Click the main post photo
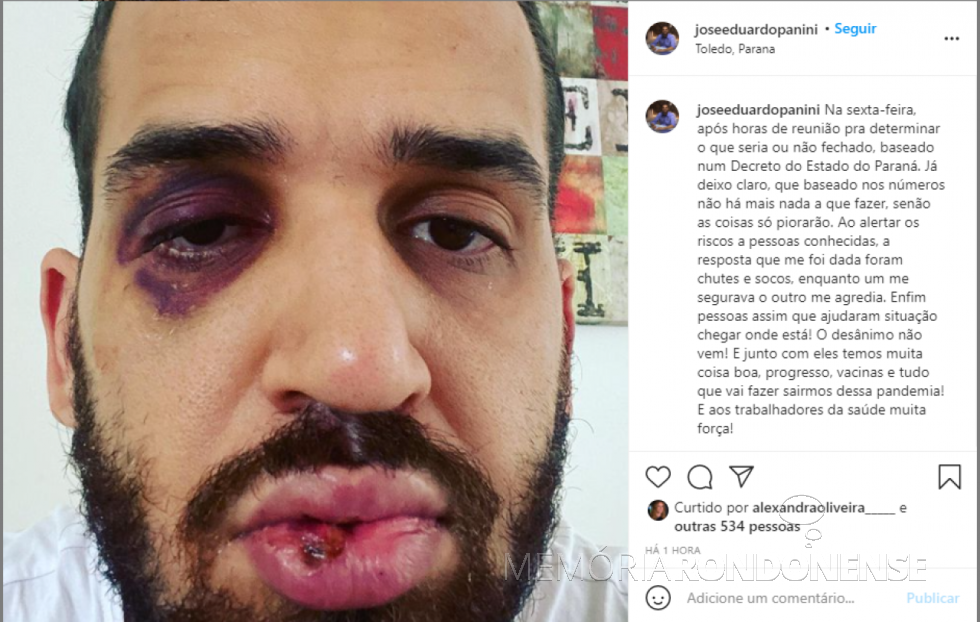Screen dimensions: 980x622 pyautogui.click(x=316, y=311)
